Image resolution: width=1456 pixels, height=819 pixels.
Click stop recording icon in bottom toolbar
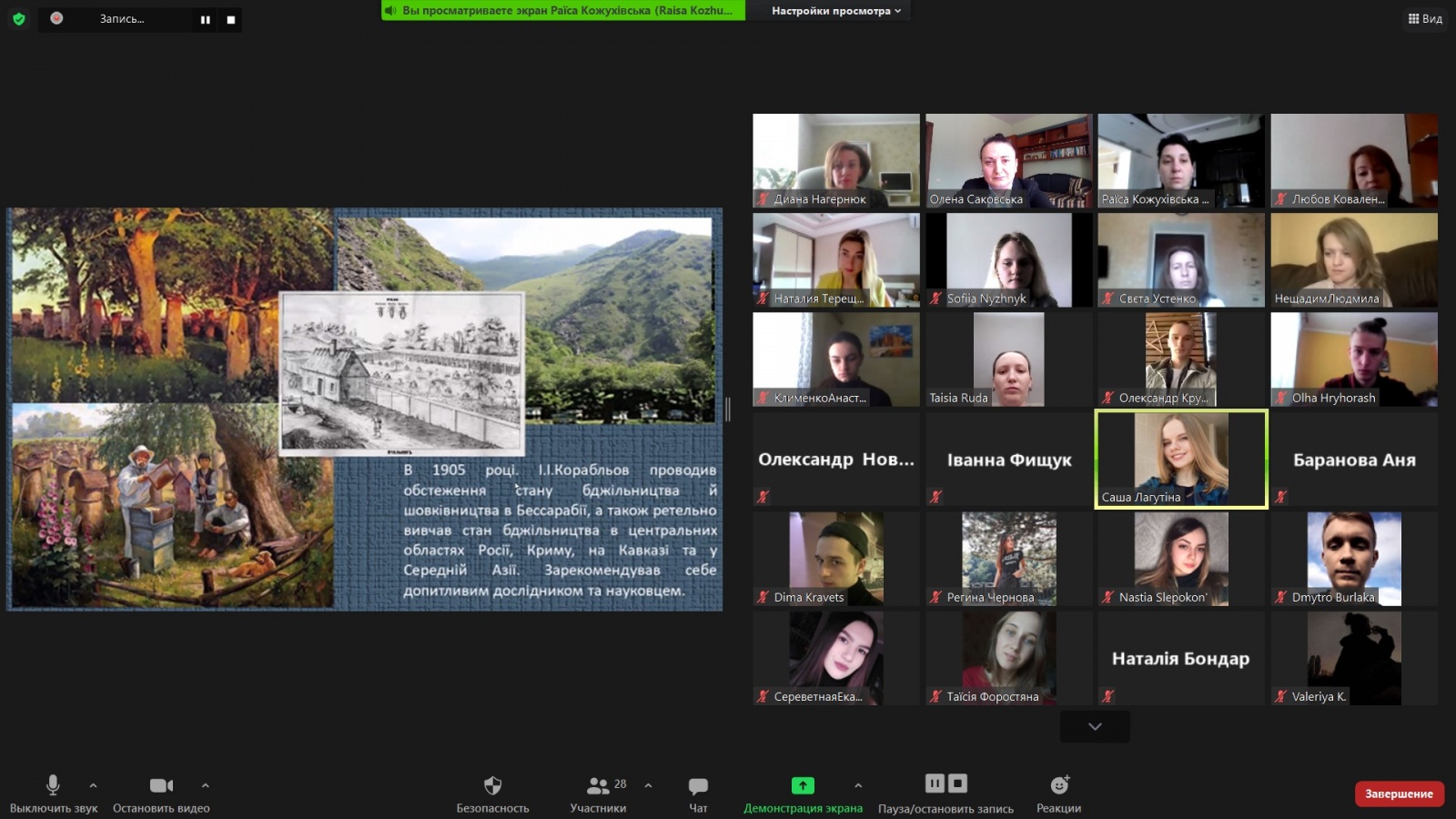tap(957, 784)
